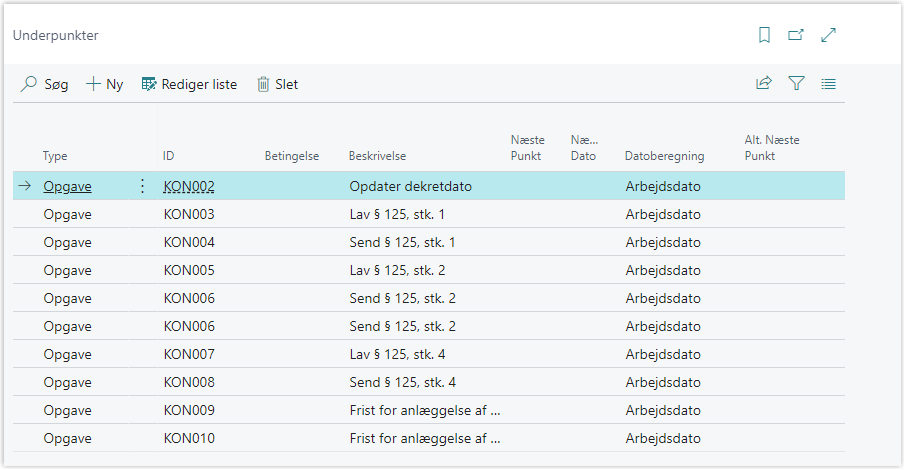This screenshot has width=905, height=470.
Task: Create a new entry with Ny
Action: pyautogui.click(x=105, y=84)
